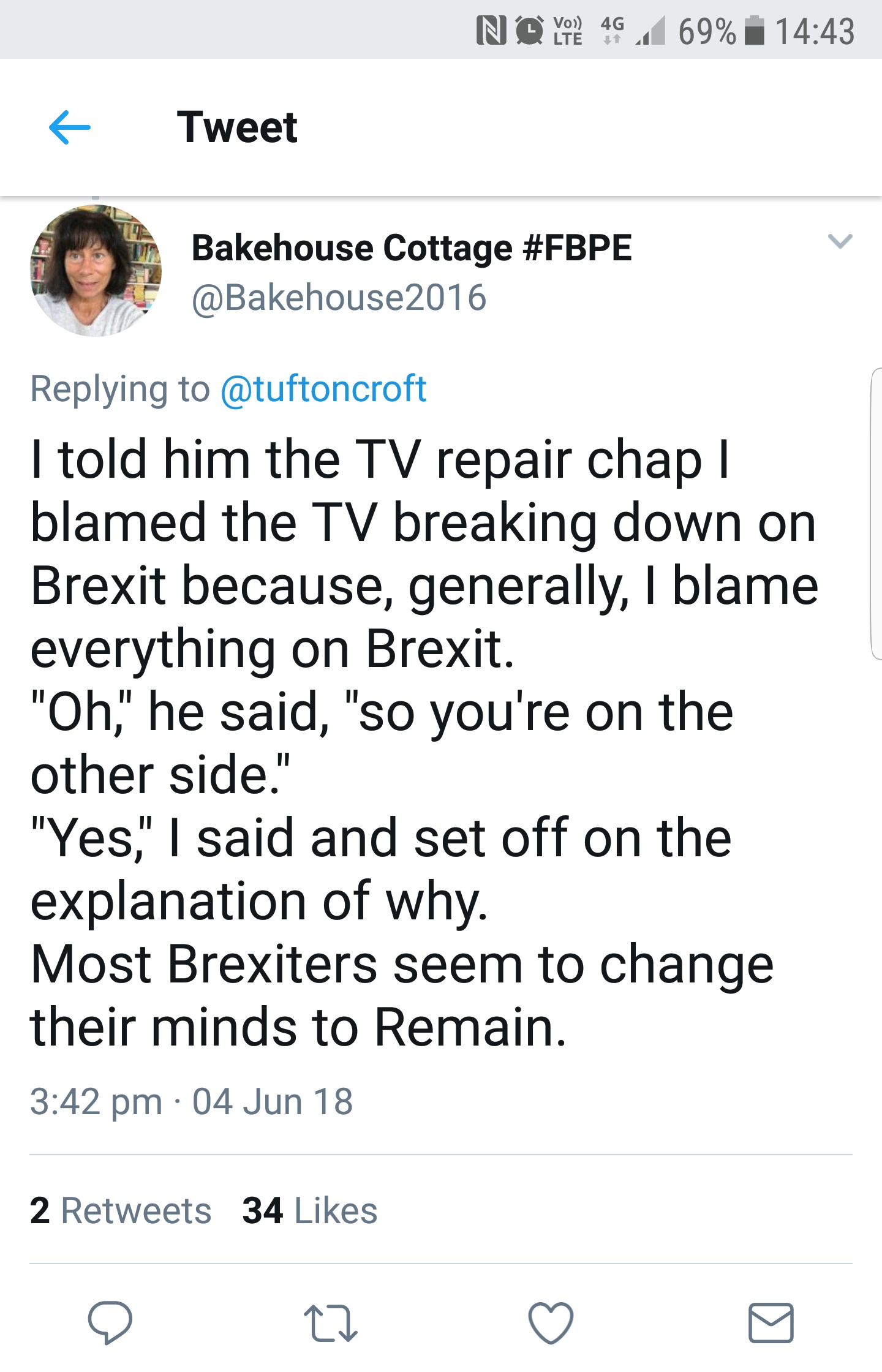882x1372 pixels.
Task: Tap the Bakehouse Cottage #FBPE display name
Action: tap(412, 248)
